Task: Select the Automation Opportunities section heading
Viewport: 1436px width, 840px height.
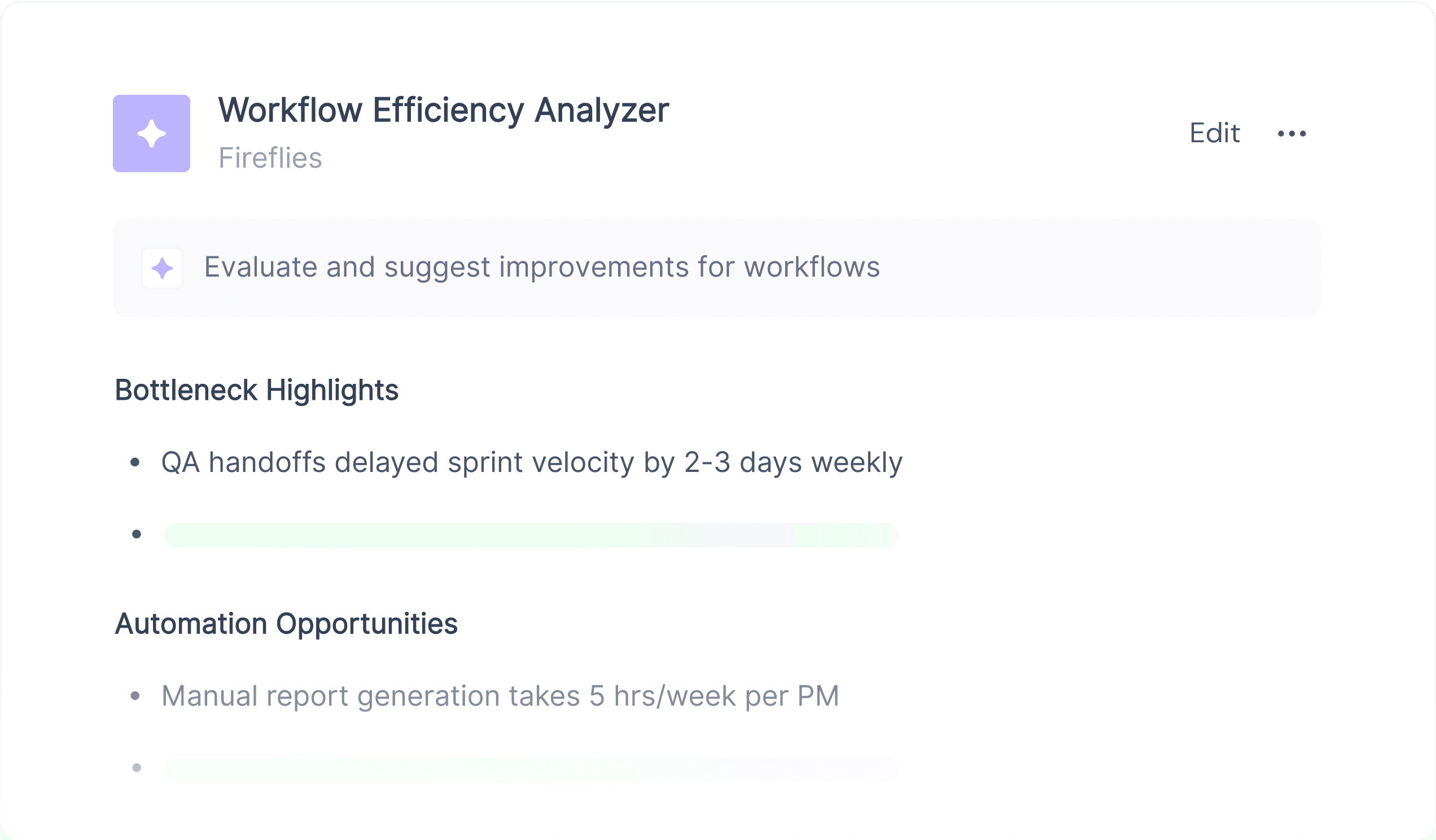Action: [x=286, y=623]
